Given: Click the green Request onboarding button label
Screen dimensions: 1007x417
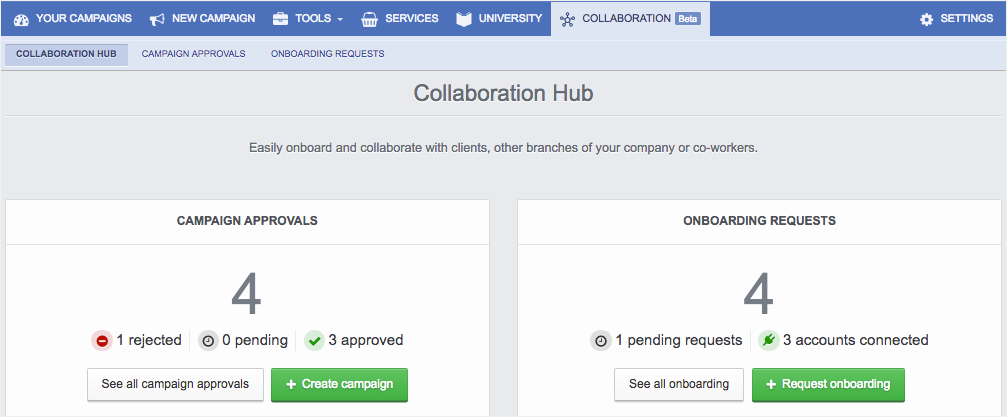Looking at the screenshot, I should [x=836, y=384].
